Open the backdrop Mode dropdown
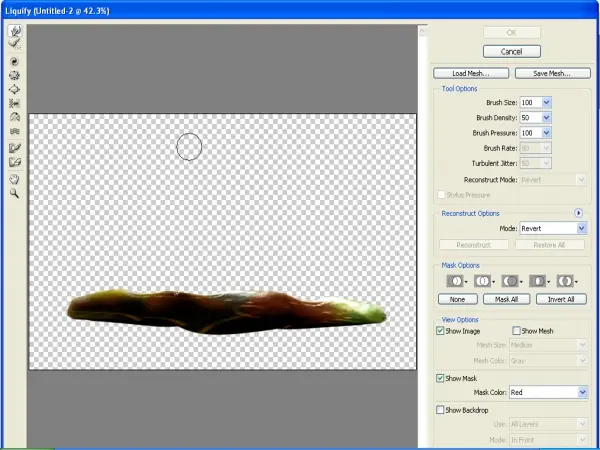This screenshot has height=450, width=600. tap(548, 440)
